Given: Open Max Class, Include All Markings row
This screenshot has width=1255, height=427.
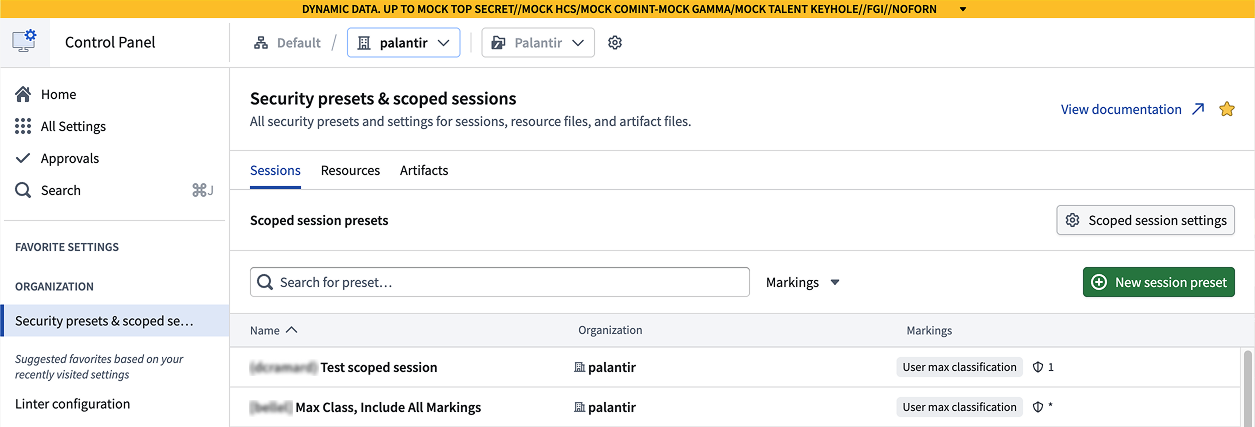Looking at the screenshot, I should coord(735,407).
